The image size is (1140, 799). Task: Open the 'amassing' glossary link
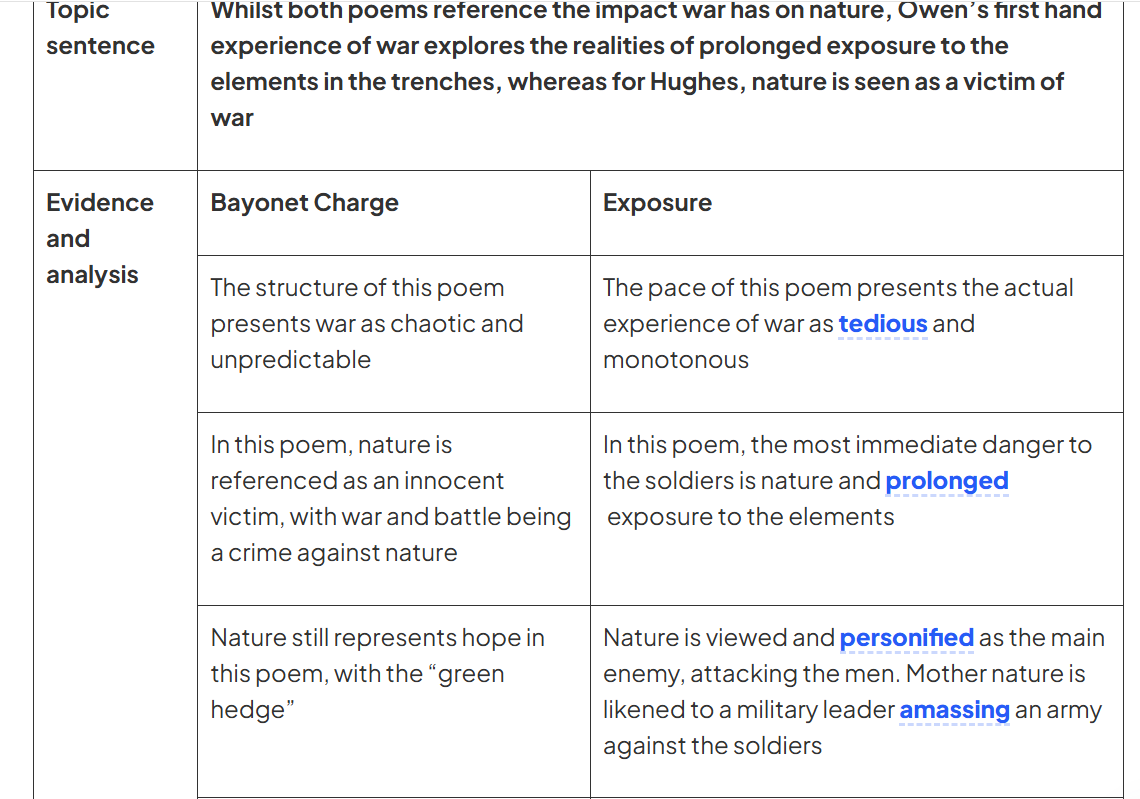[x=954, y=710]
